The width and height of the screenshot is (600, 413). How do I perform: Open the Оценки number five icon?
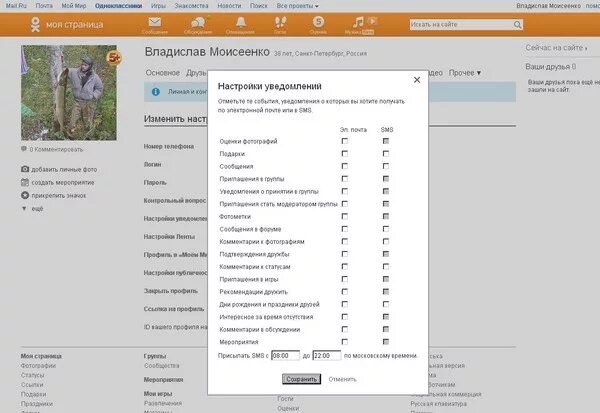click(318, 22)
